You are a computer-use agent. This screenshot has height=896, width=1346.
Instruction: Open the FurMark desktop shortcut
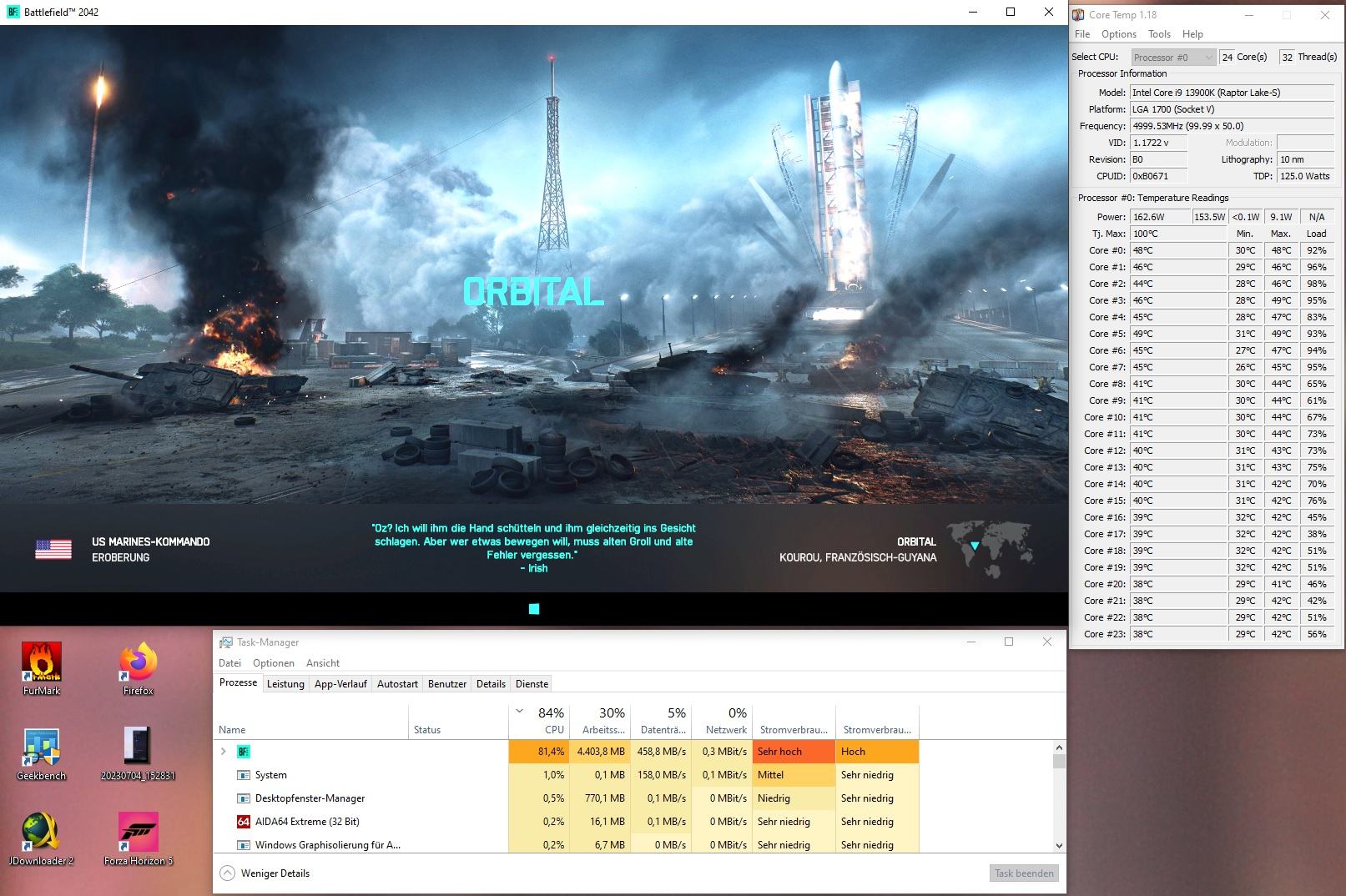coord(42,669)
